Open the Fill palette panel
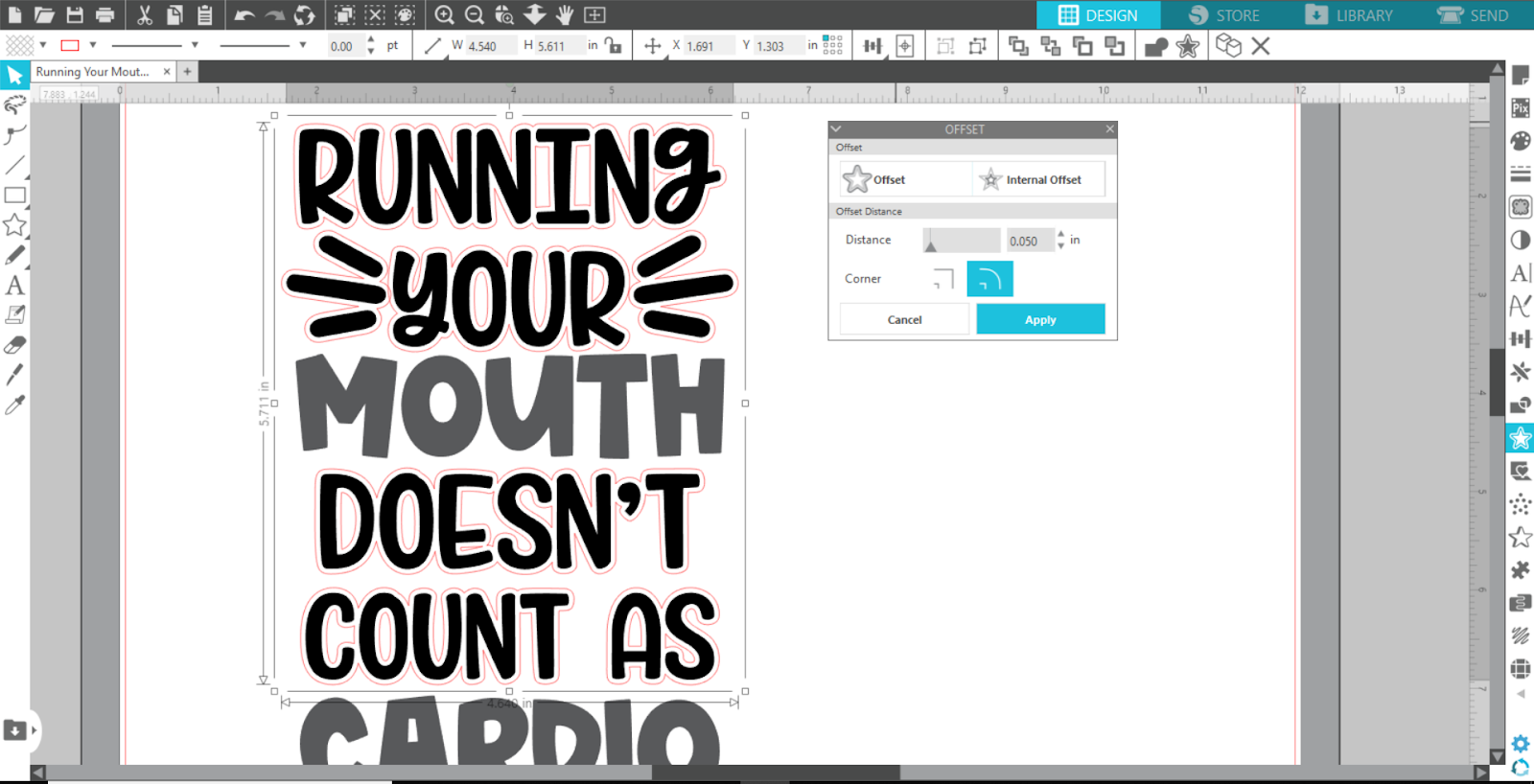Viewport: 1534px width, 784px height. pyautogui.click(x=1521, y=141)
